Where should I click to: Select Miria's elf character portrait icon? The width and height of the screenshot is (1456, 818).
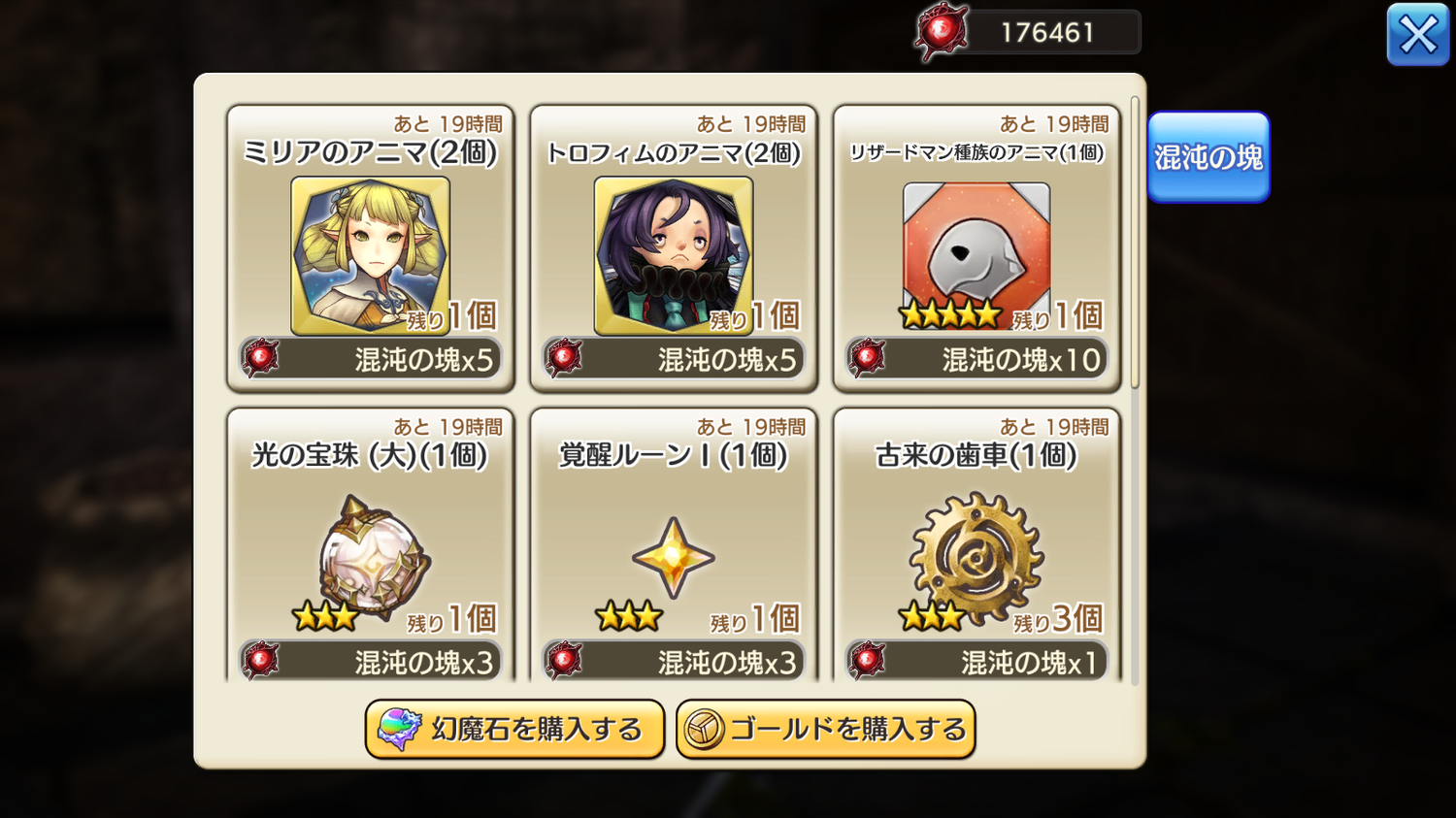click(370, 255)
